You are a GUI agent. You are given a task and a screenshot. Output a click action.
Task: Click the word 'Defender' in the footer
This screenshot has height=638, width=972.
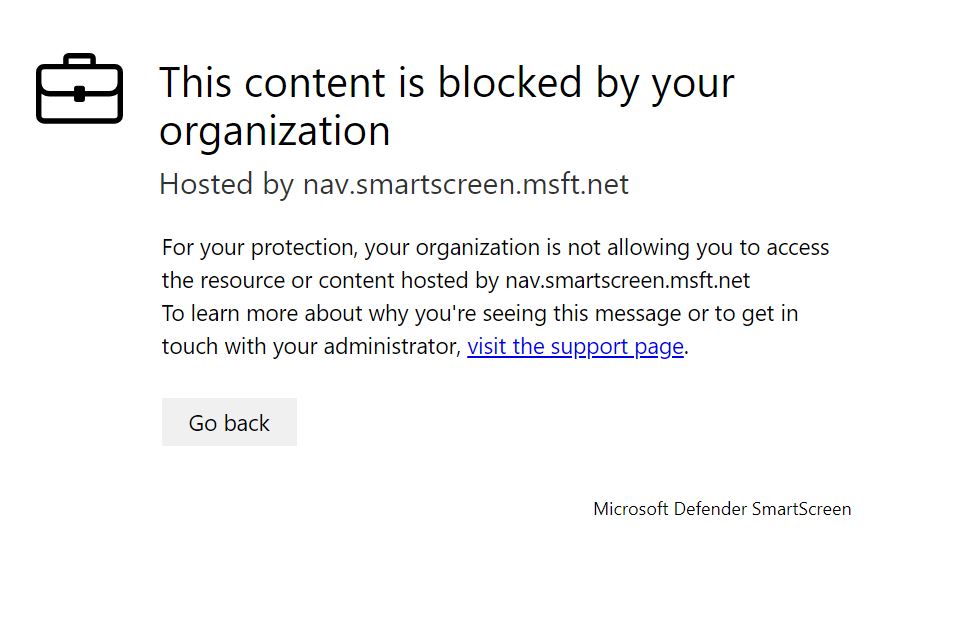709,509
